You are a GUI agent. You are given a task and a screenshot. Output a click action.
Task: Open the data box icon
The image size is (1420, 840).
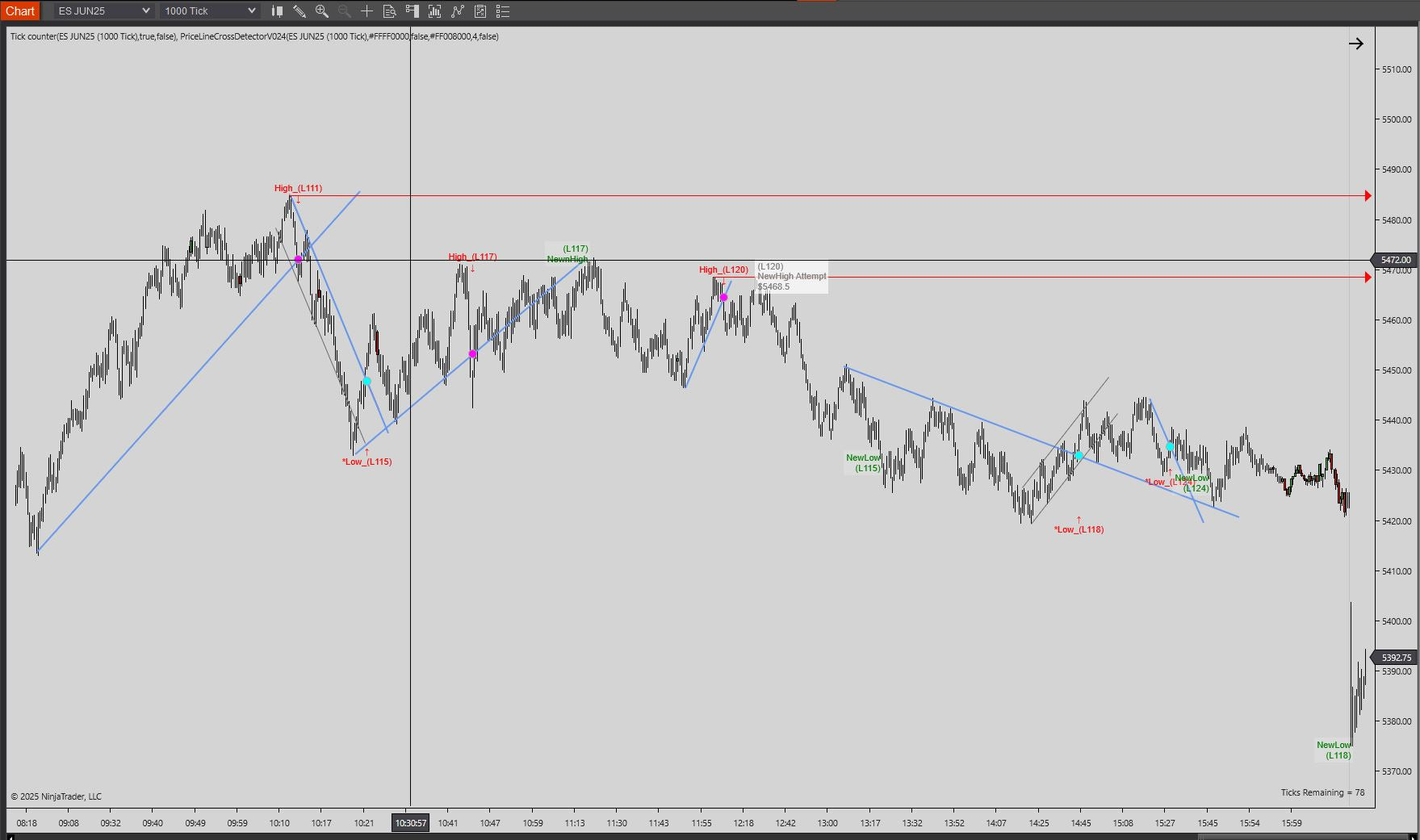point(389,11)
